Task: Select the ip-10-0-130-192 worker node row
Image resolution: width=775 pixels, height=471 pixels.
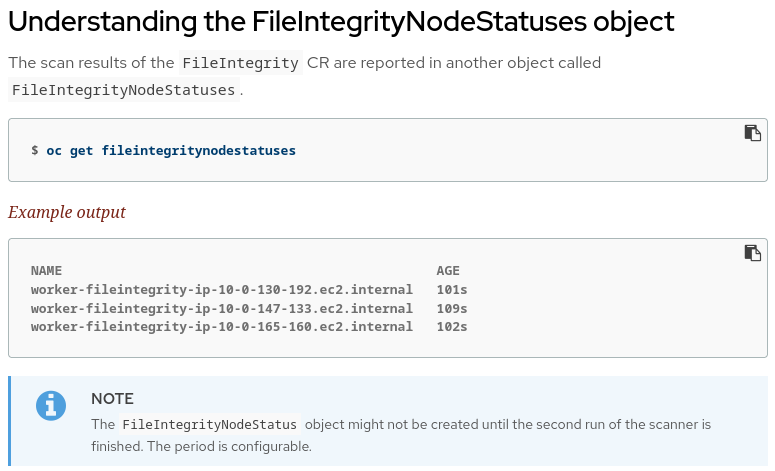Action: [221, 290]
